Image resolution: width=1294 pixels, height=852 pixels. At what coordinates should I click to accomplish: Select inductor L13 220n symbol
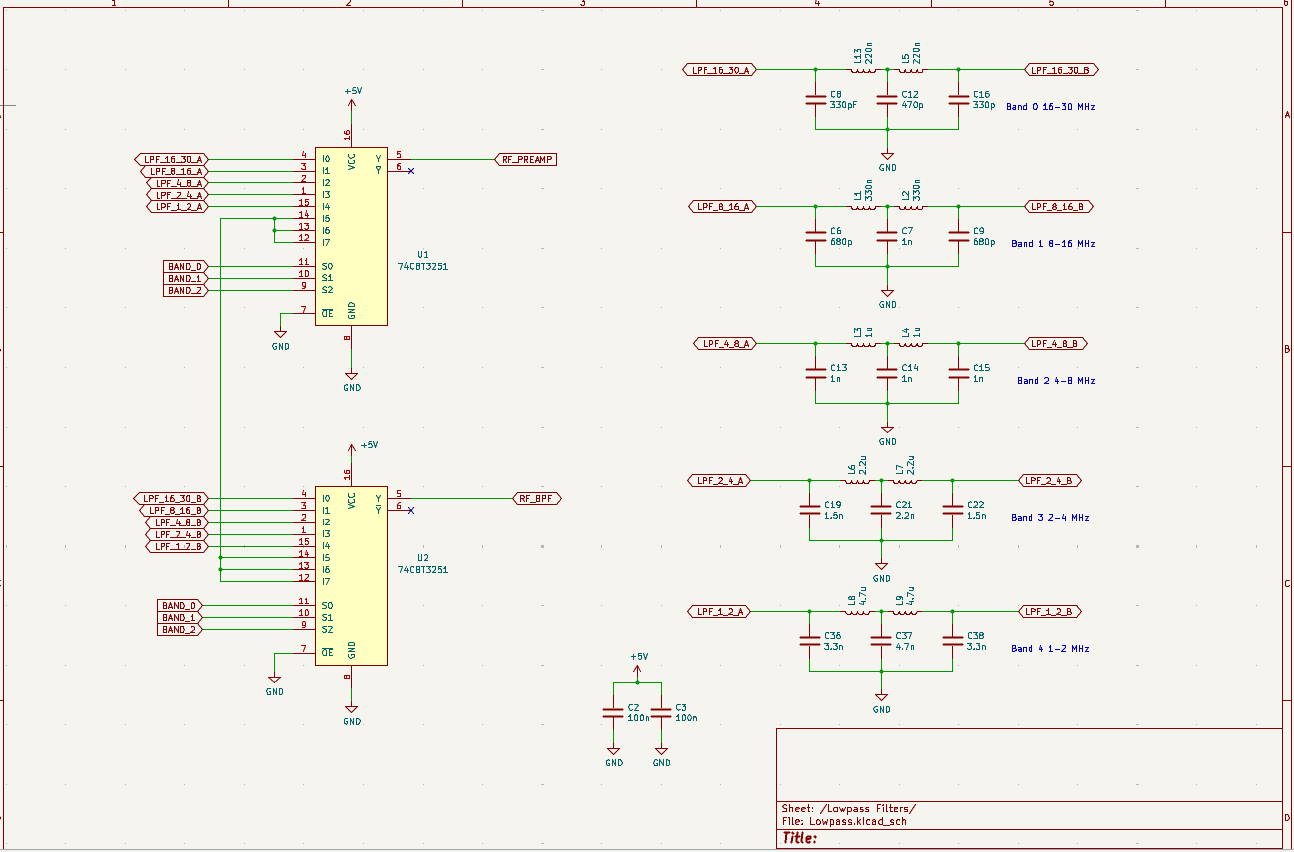coord(862,69)
